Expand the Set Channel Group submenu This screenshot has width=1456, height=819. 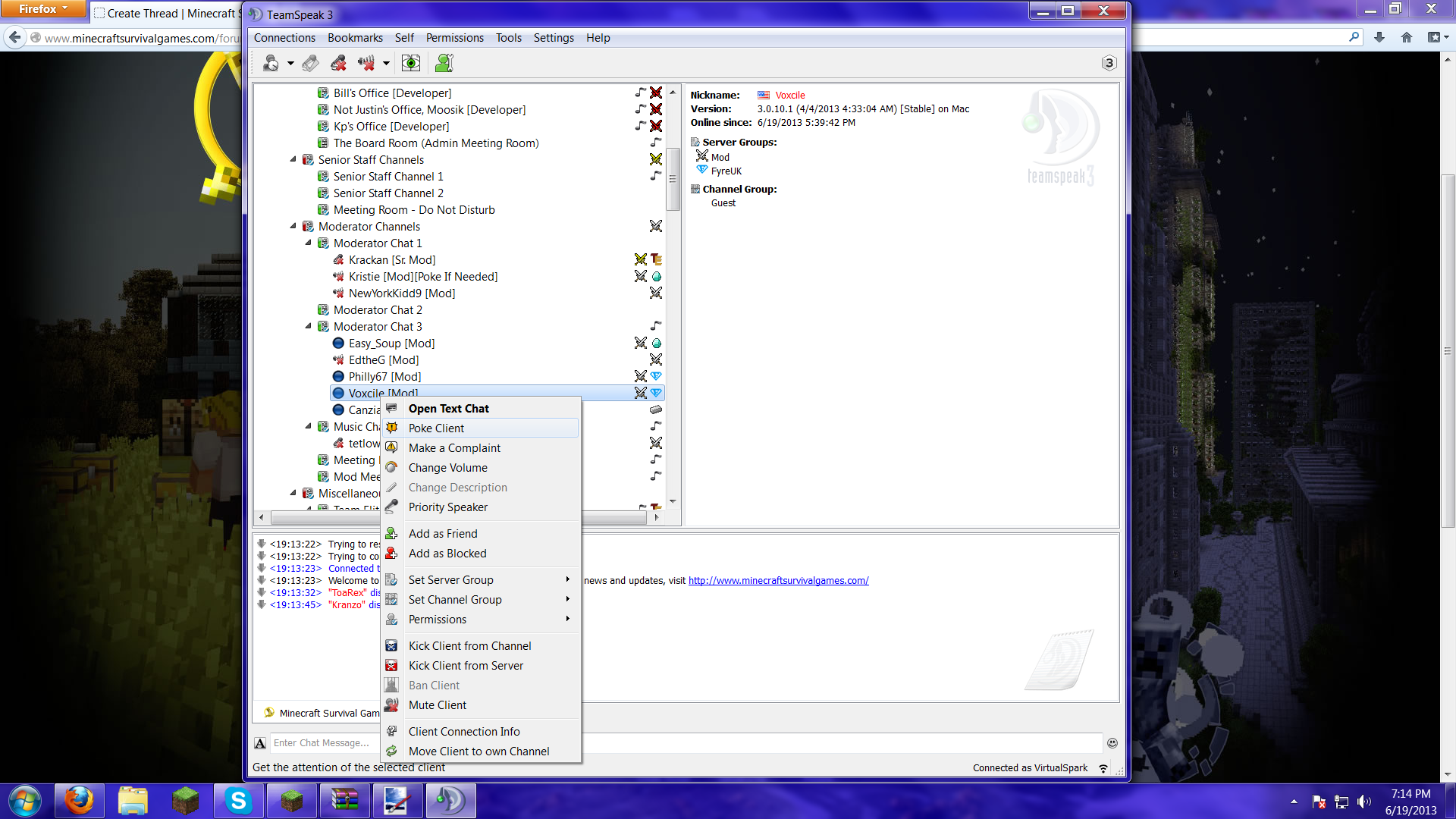(481, 600)
